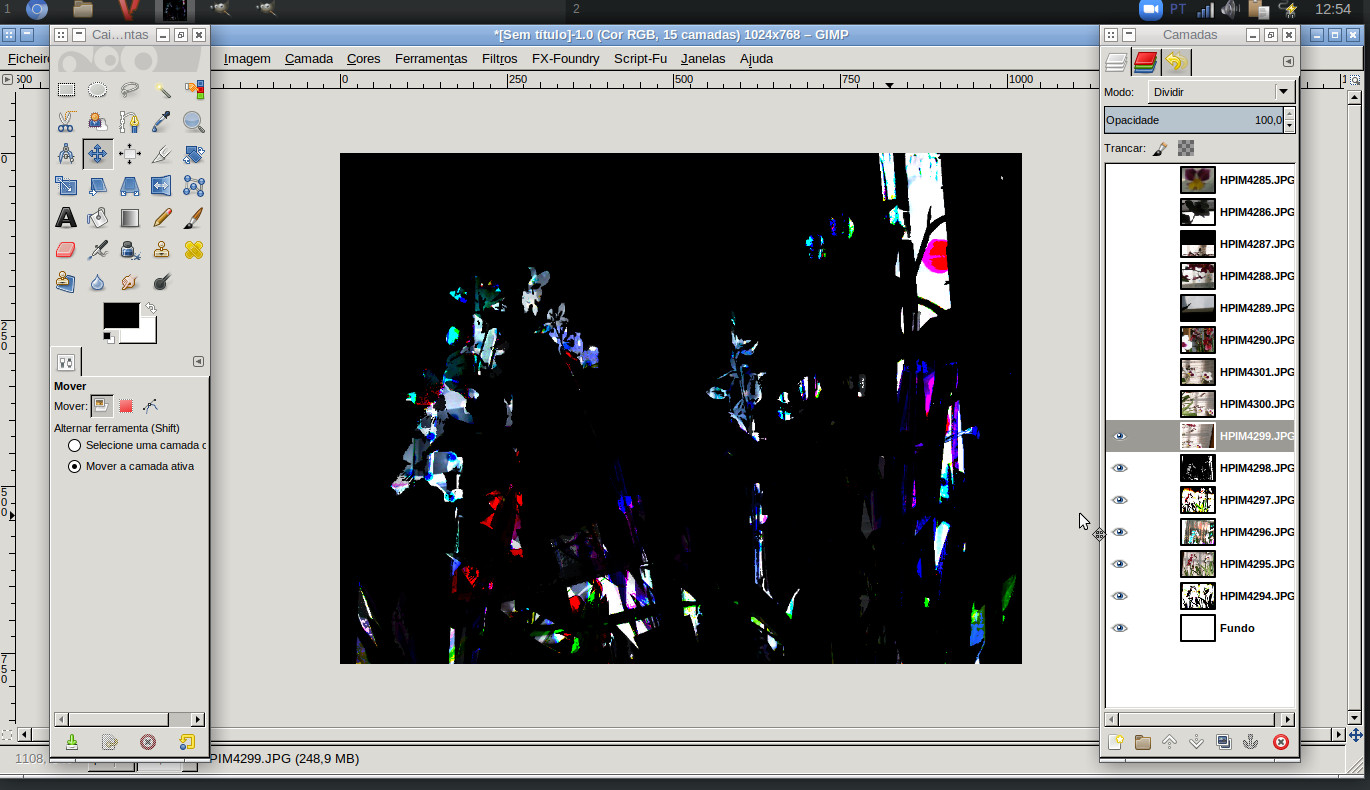The height and width of the screenshot is (790, 1370).
Task: Select the Paintbrush tool
Action: [194, 218]
